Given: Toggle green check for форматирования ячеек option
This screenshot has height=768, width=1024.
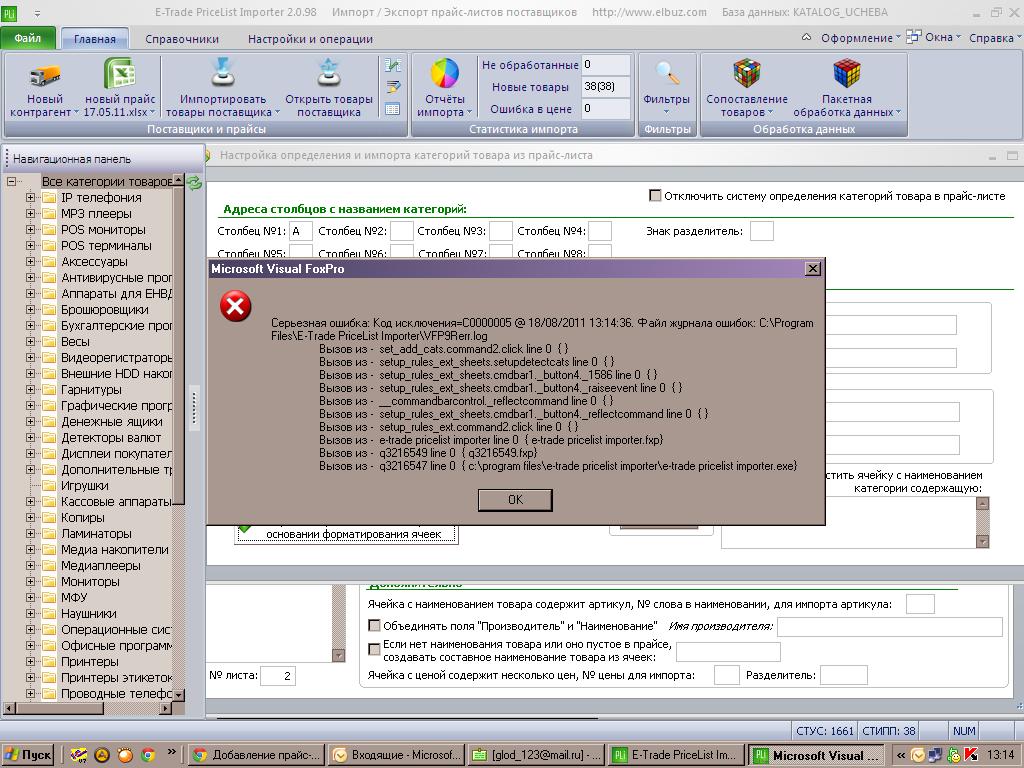Looking at the screenshot, I should coord(246,528).
